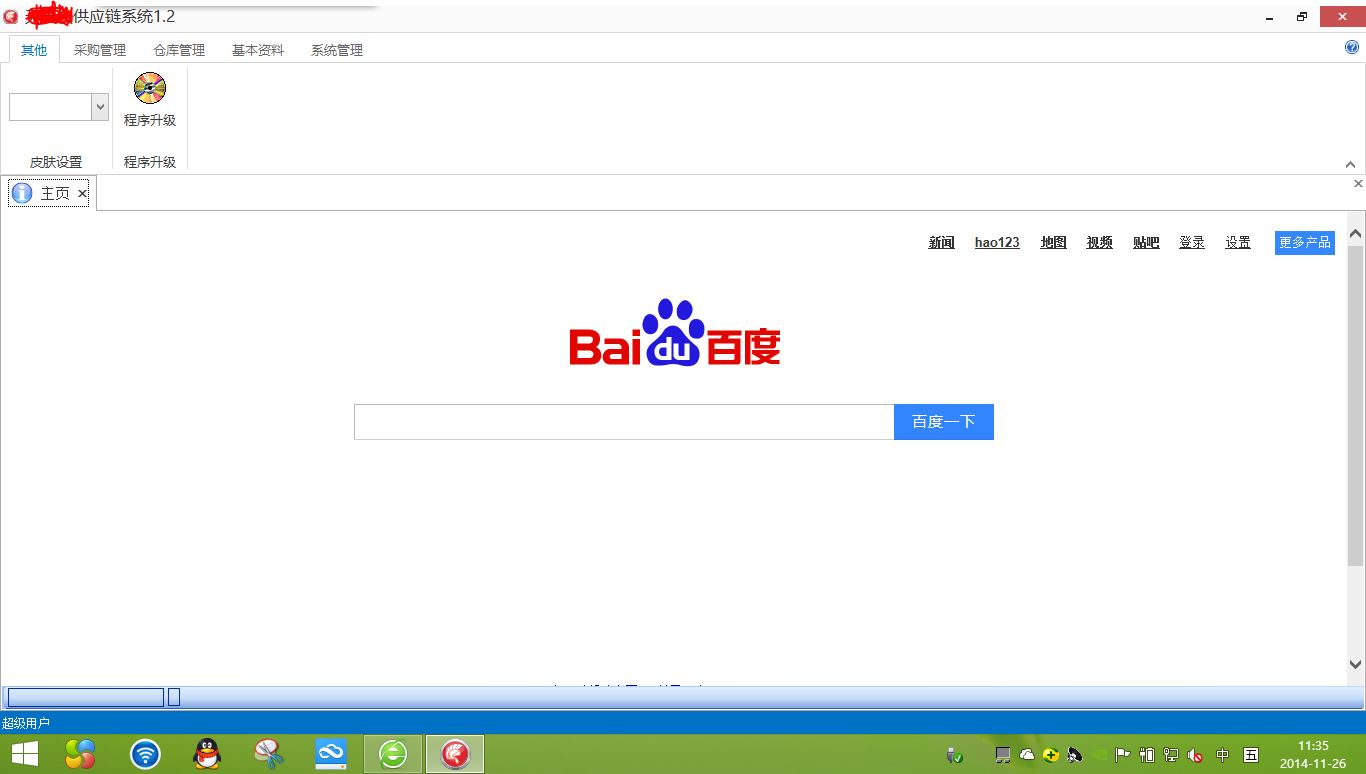Open the 仓库管理 ribbon tab
Image resolution: width=1366 pixels, height=774 pixels.
pyautogui.click(x=179, y=50)
